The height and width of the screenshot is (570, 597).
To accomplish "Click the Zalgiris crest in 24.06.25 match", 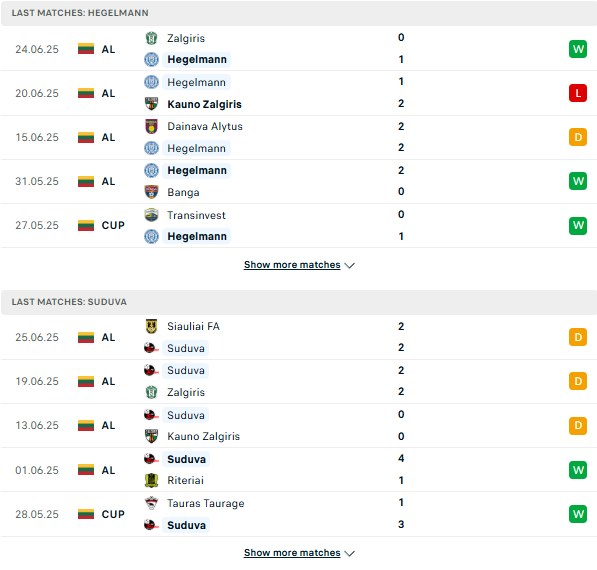I will click(152, 38).
